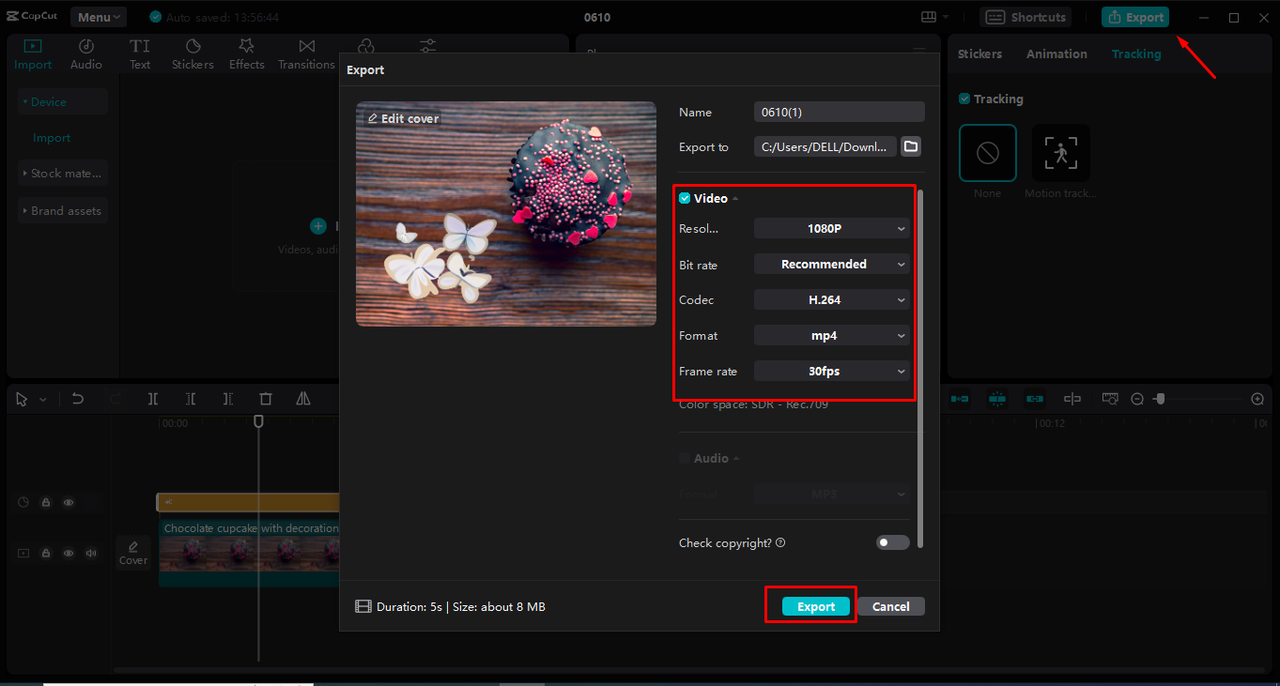
Task: Collapse the Video section arrow
Action: tap(736, 199)
